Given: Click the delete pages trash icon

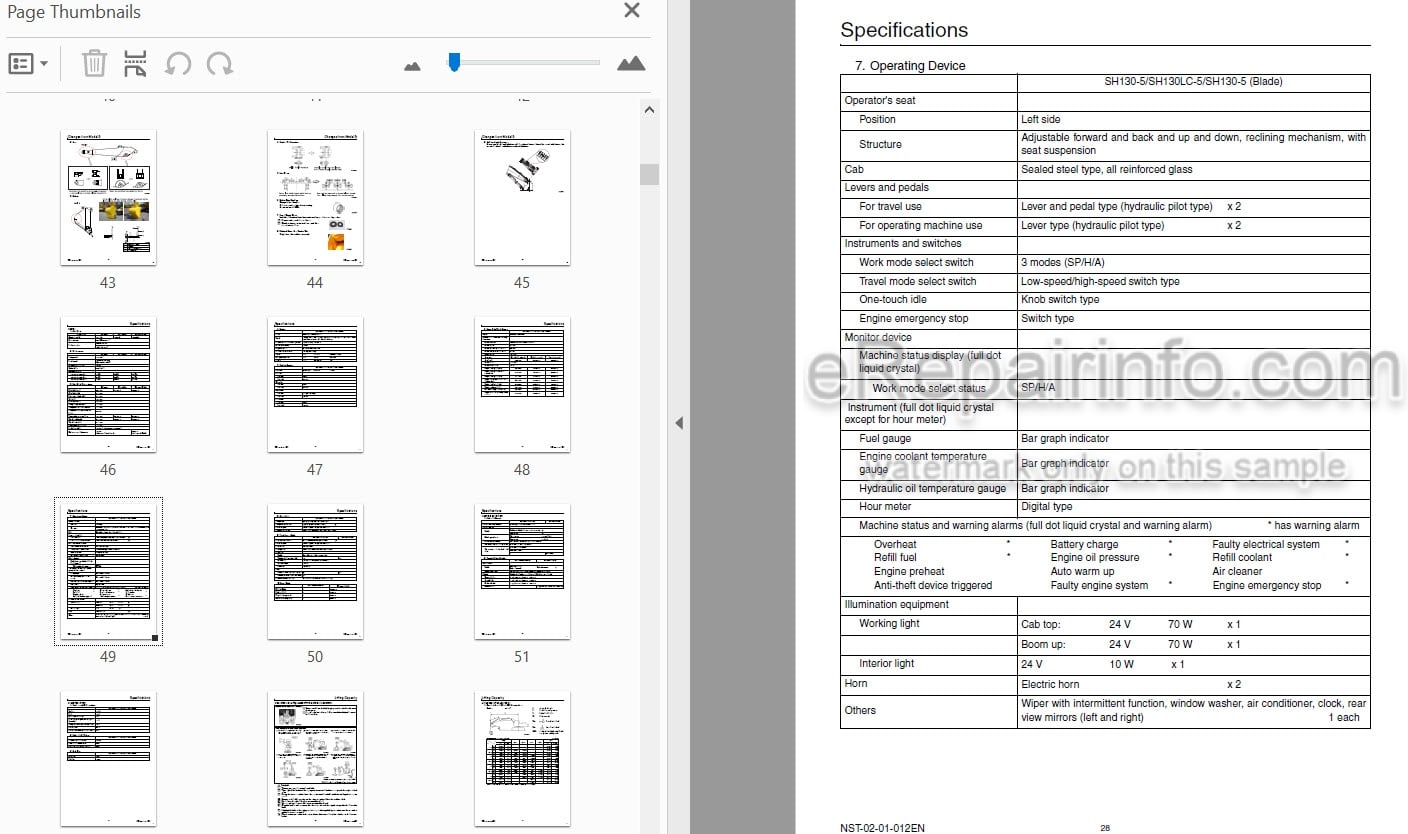Looking at the screenshot, I should pyautogui.click(x=94, y=64).
